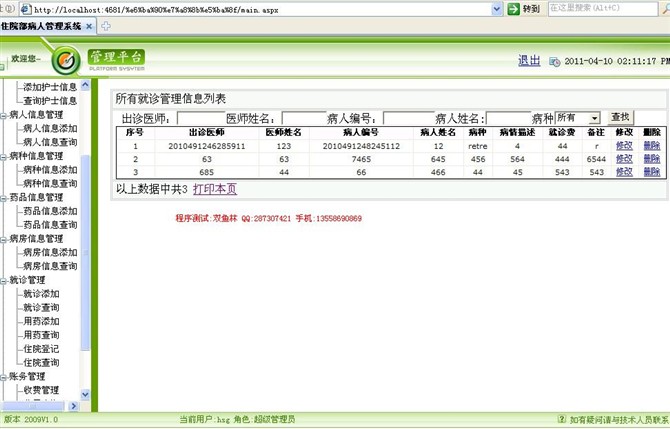The height and width of the screenshot is (429, 670).
Task: Collapse the 病种信息管理 tree node
Action: click(x=3, y=157)
